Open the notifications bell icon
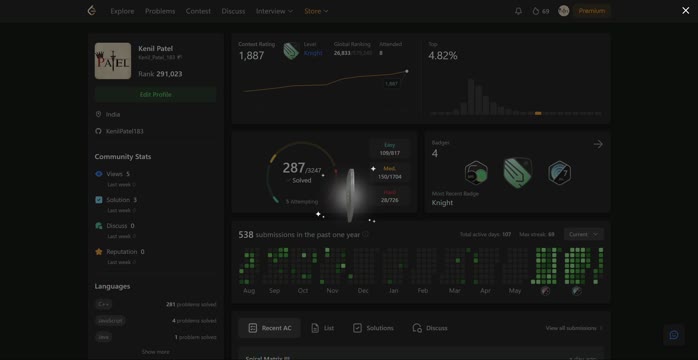698x360 pixels. 518,11
